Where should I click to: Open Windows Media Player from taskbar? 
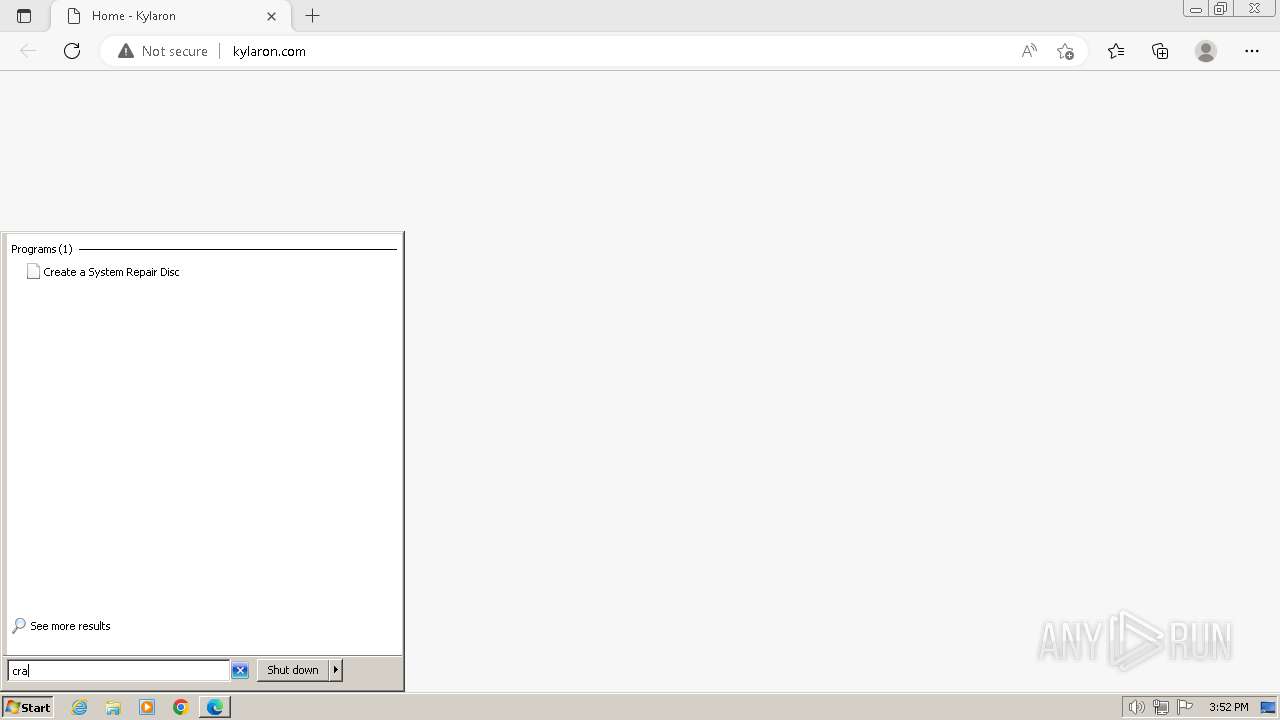tap(147, 707)
